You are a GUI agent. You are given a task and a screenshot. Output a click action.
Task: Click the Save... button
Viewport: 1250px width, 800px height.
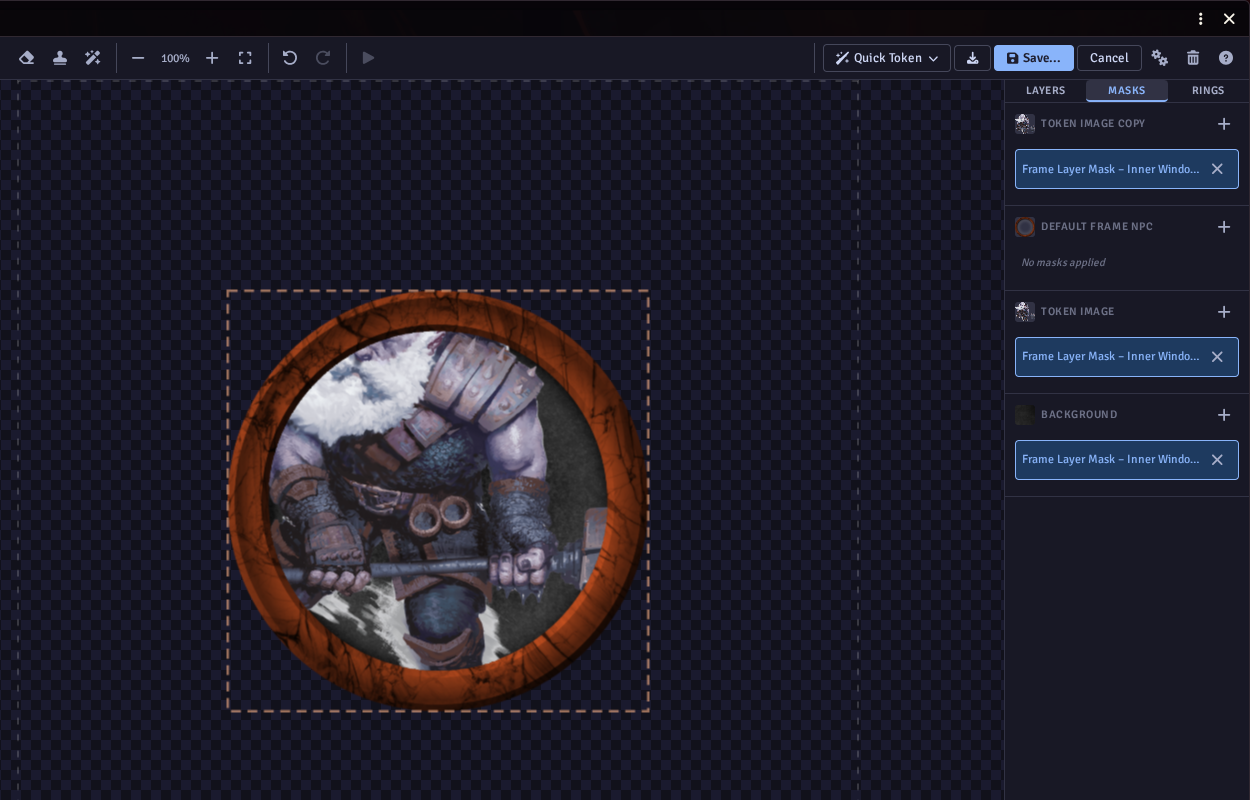tap(1034, 58)
